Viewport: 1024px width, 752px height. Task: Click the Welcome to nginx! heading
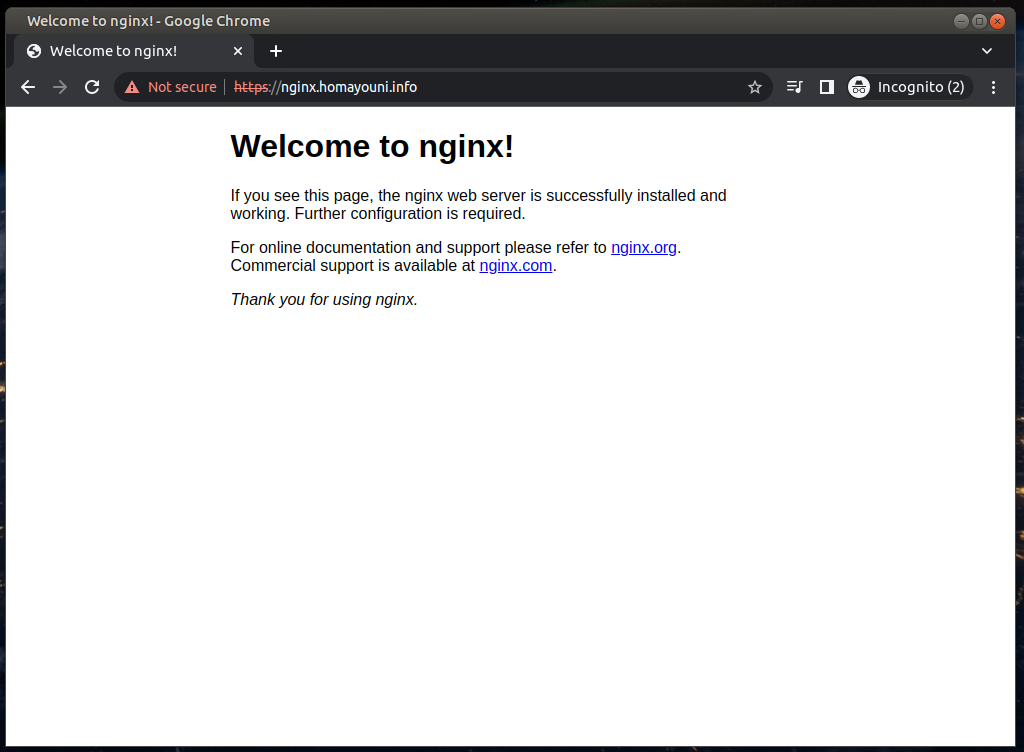point(372,146)
